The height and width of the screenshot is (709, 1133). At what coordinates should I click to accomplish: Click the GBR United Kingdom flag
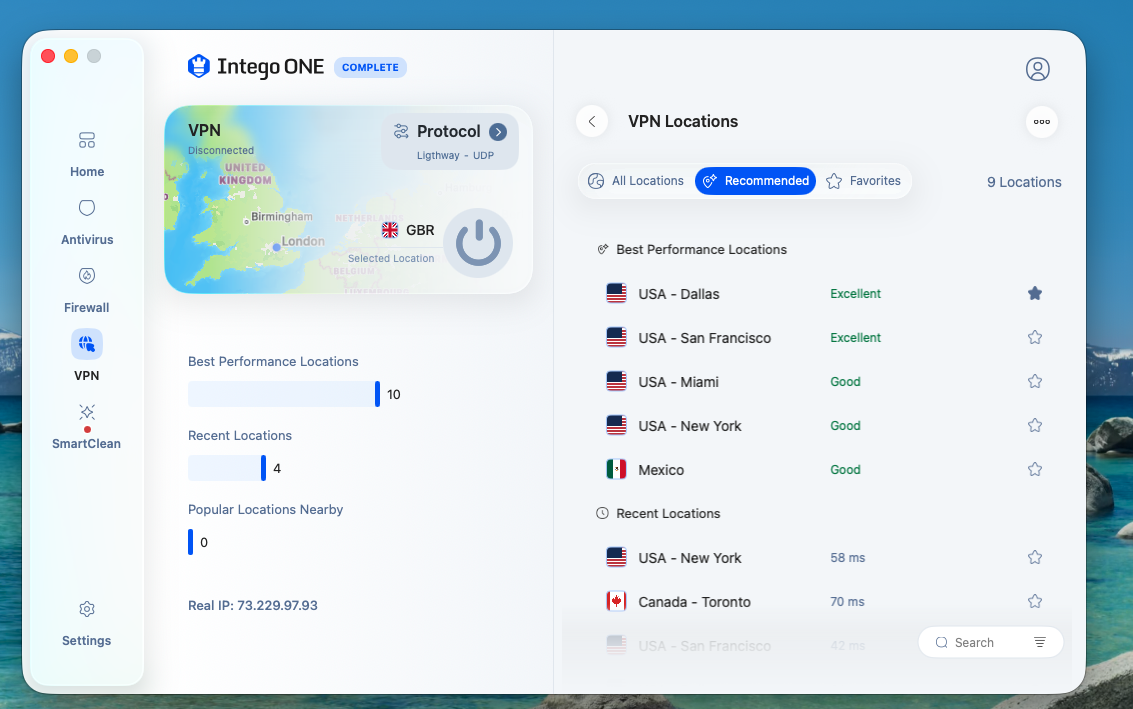pos(389,230)
